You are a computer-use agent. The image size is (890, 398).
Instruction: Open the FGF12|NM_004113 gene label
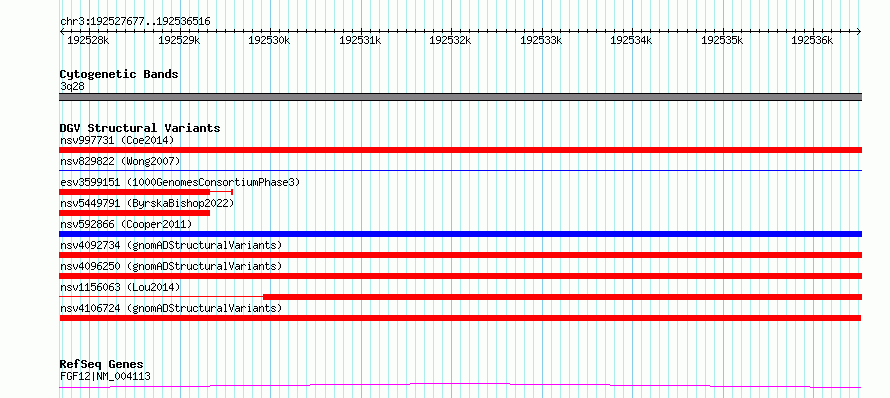click(105, 376)
